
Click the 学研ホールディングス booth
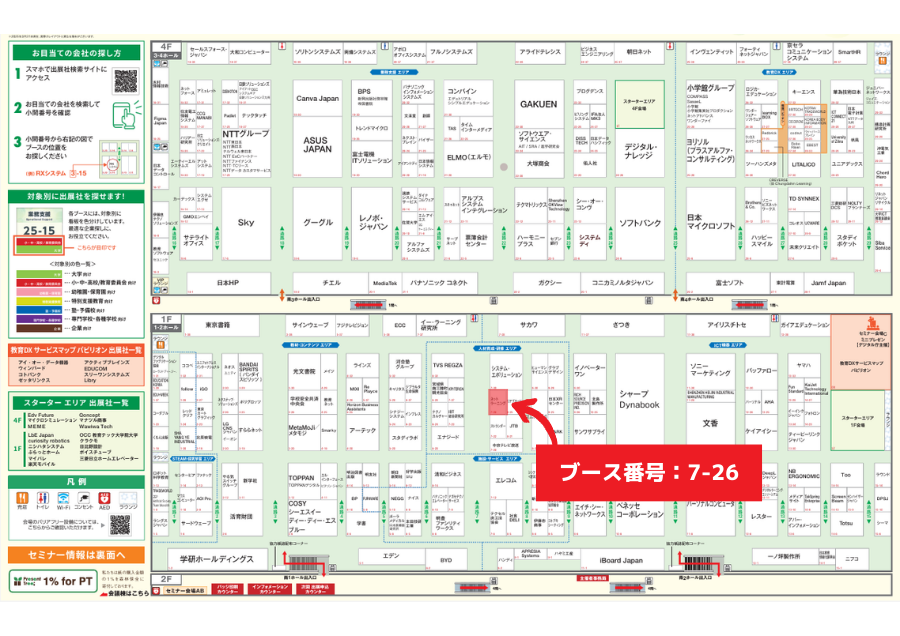[x=216, y=559]
